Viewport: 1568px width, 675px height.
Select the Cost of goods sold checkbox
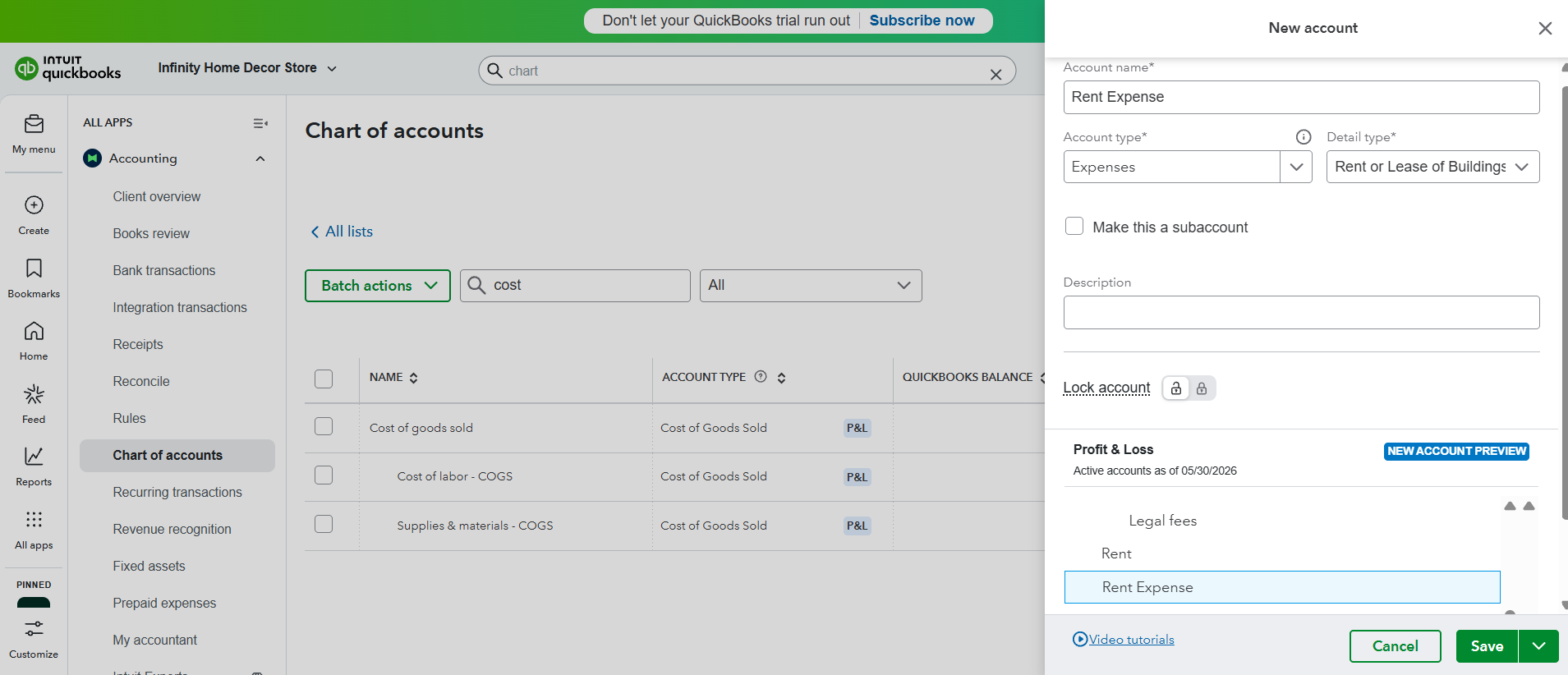click(x=324, y=426)
